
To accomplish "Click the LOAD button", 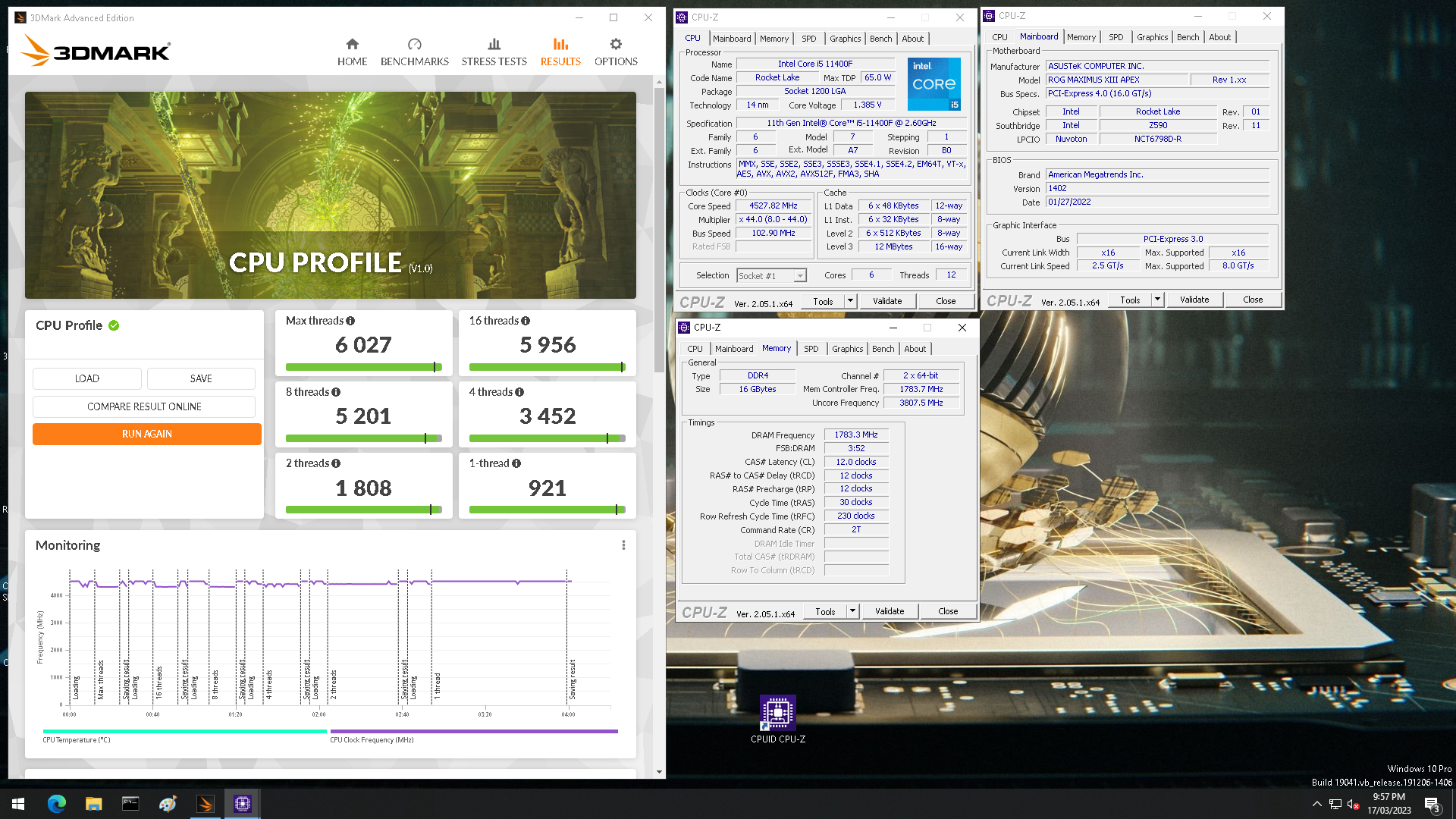I will point(87,378).
